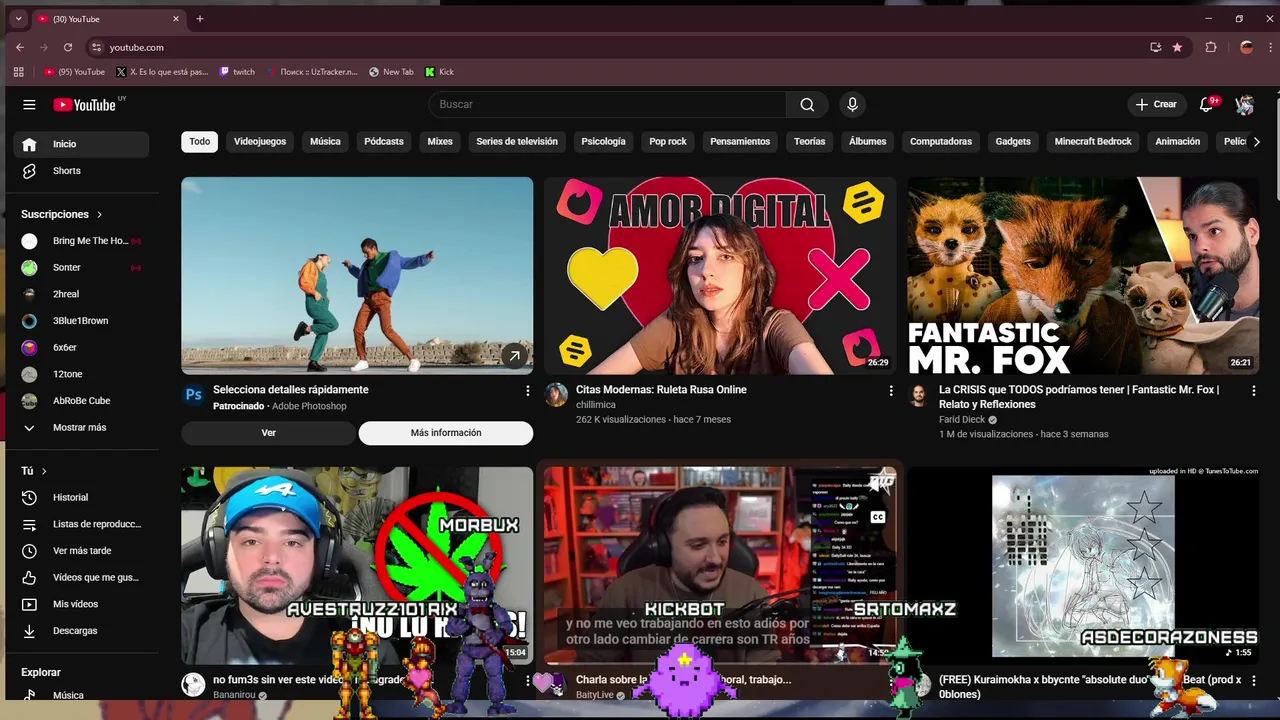Click the search magnifier button
This screenshot has width=1280, height=720.
(x=807, y=105)
